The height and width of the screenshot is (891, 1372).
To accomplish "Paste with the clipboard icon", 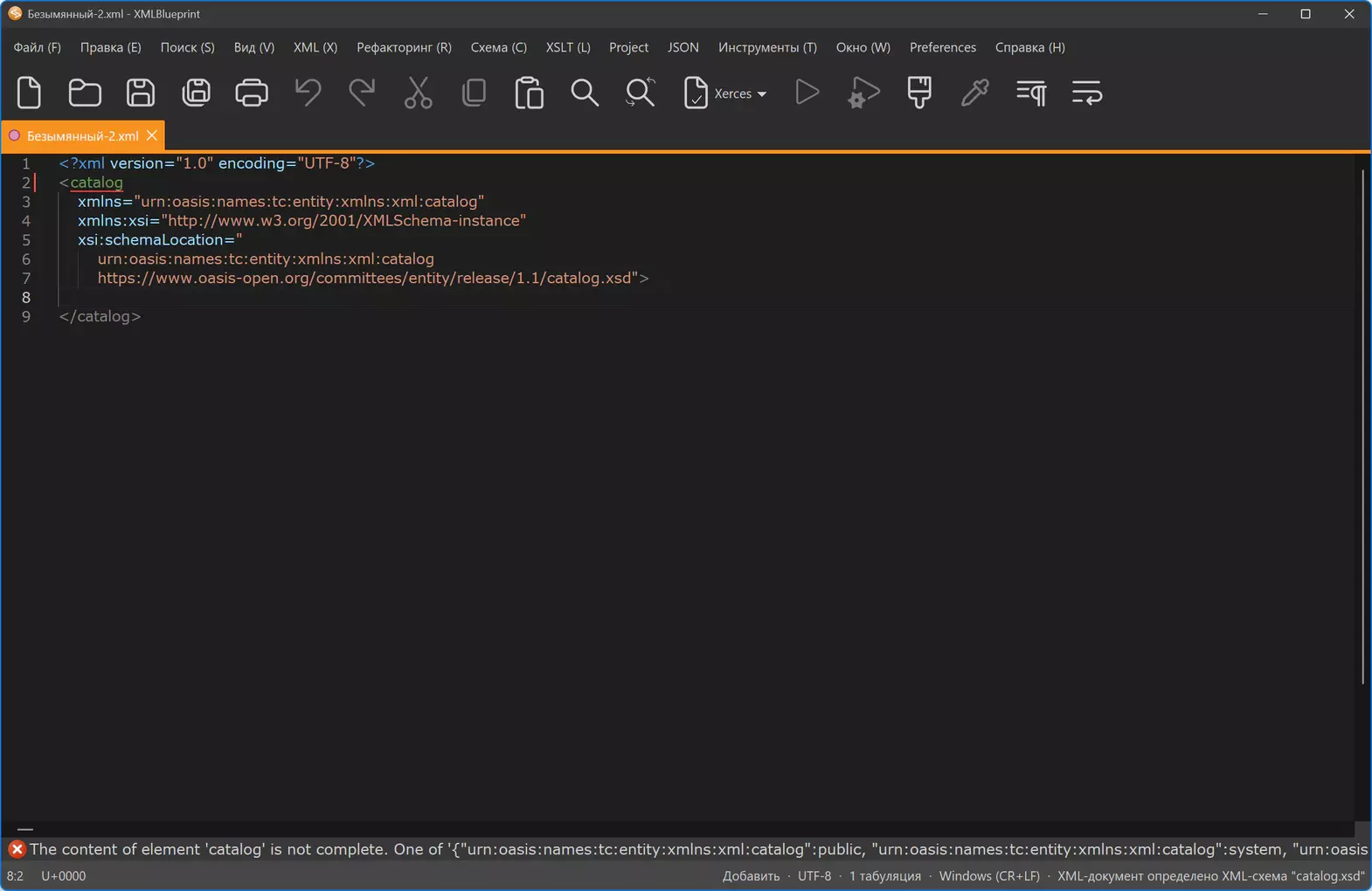I will (x=530, y=93).
